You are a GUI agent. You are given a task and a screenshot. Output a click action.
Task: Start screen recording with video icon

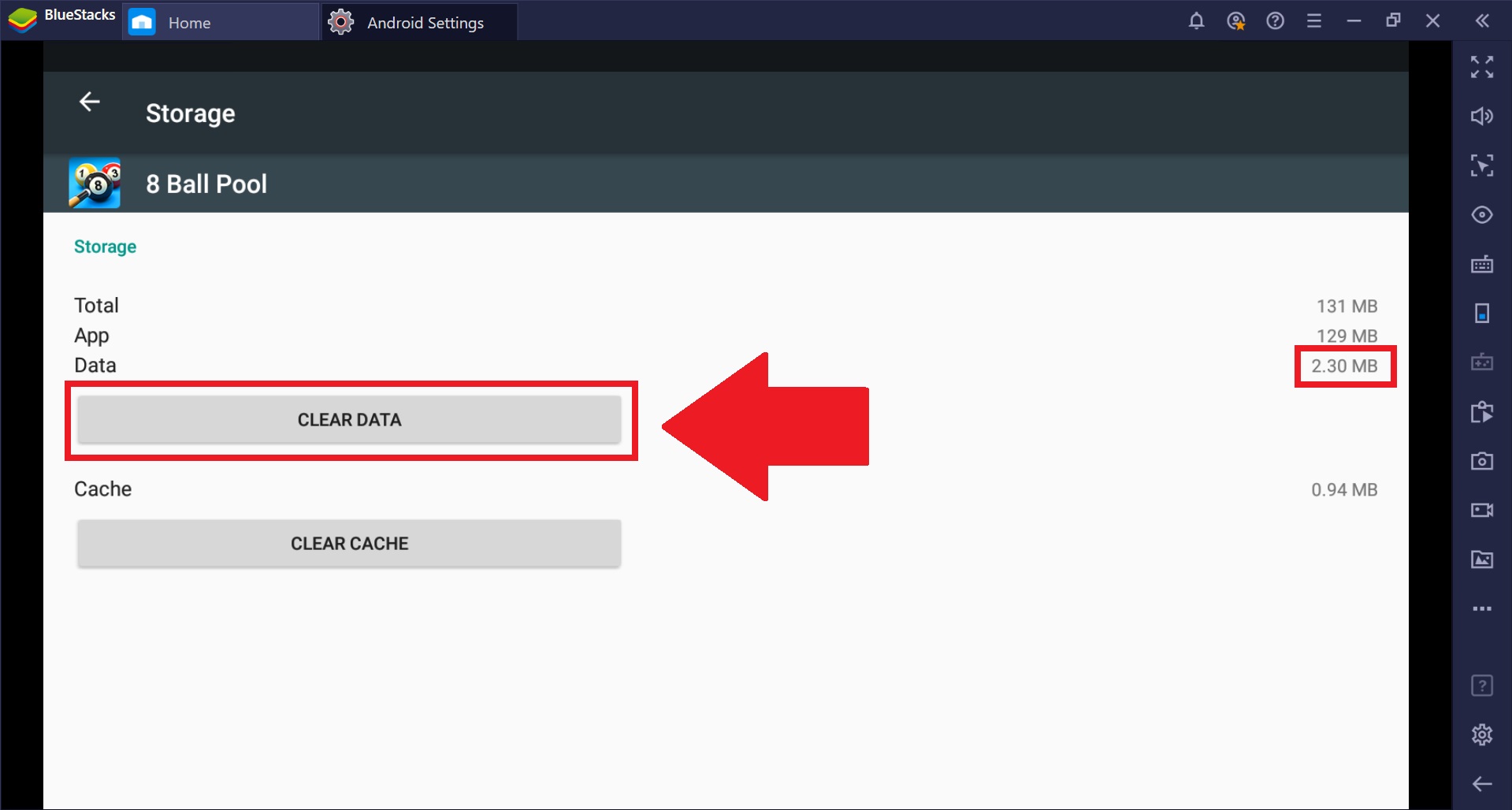point(1482,511)
